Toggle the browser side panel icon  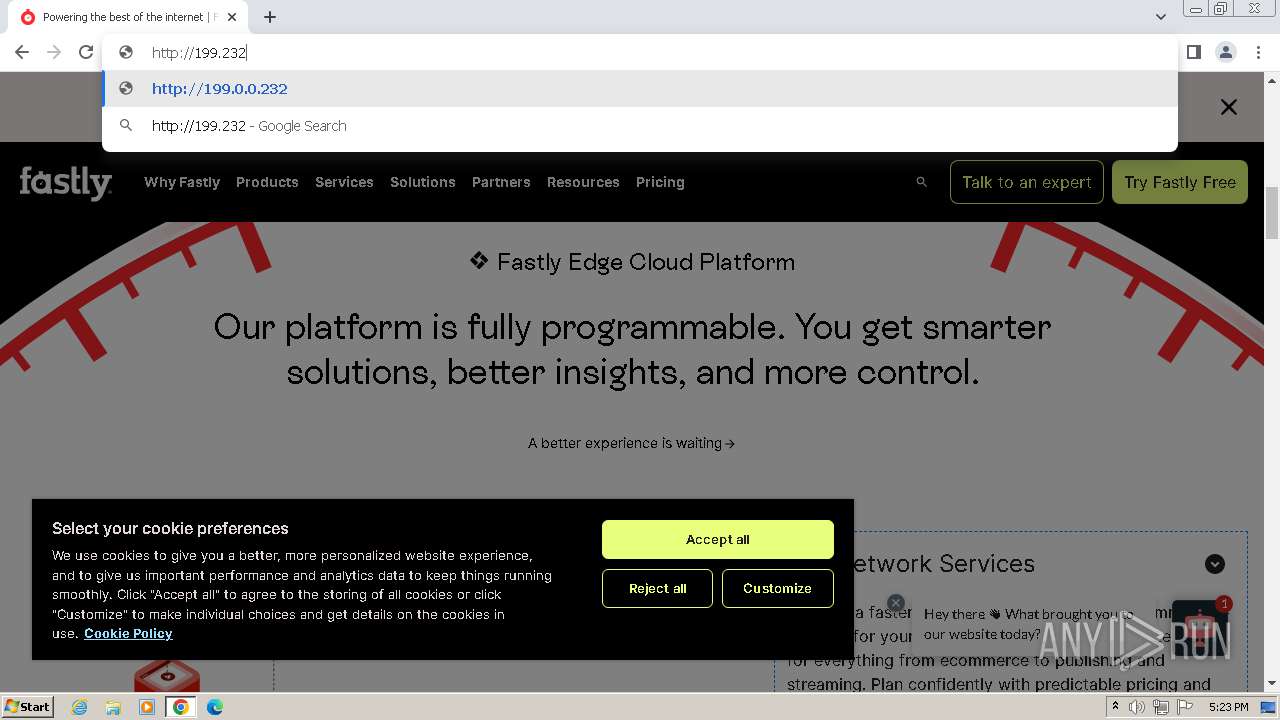click(x=1193, y=52)
